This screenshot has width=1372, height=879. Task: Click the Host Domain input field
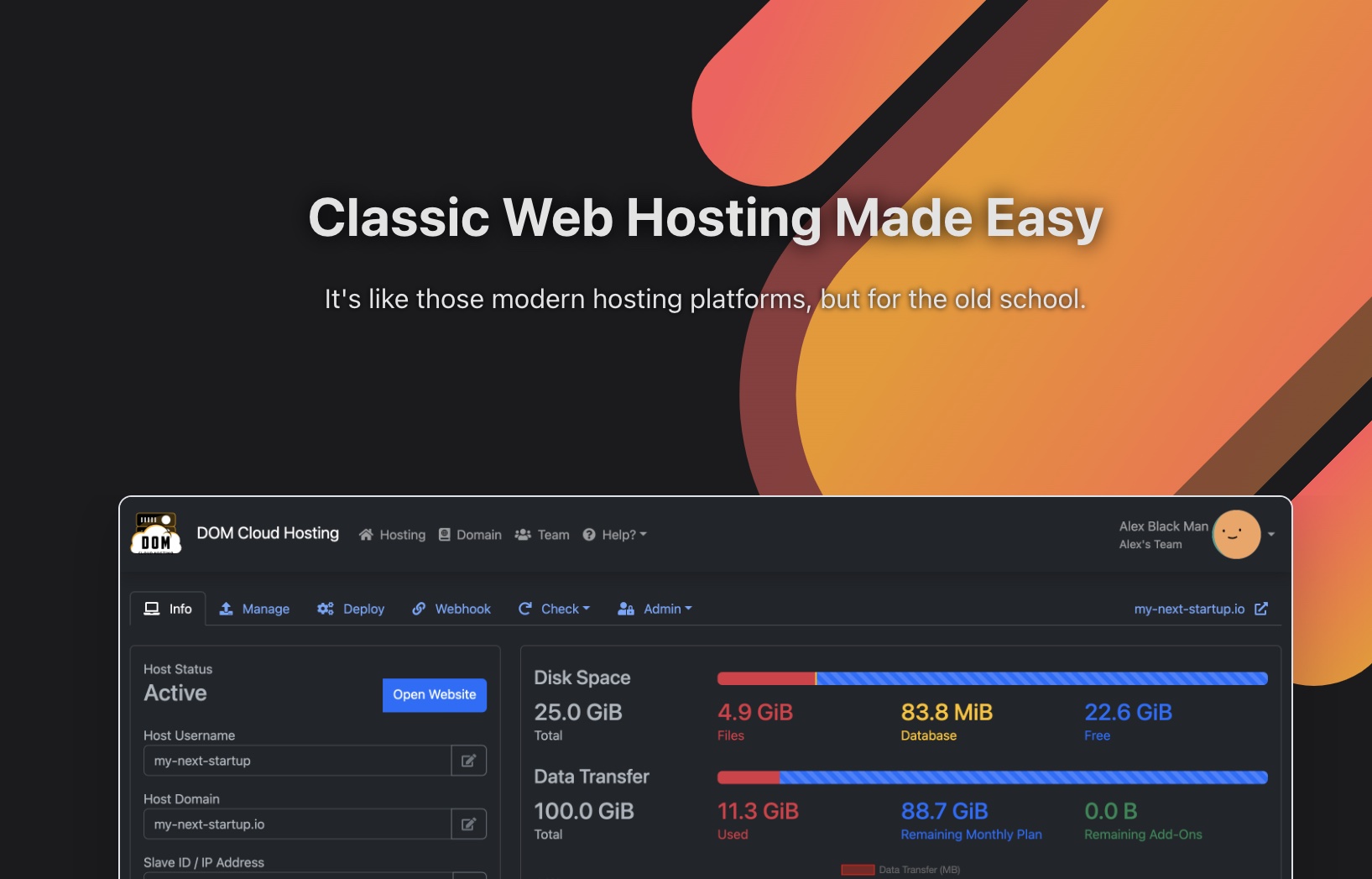[297, 824]
